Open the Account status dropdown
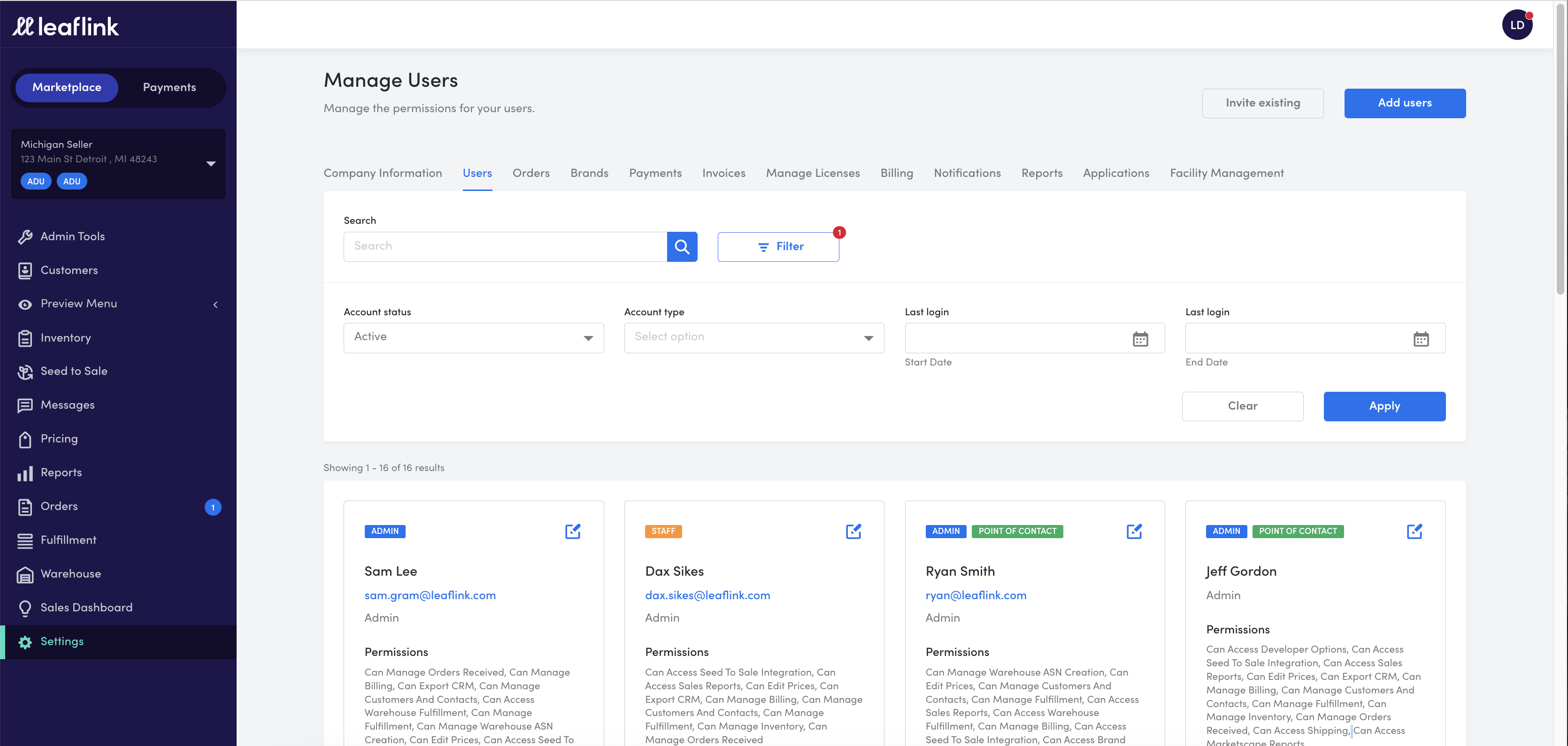Image resolution: width=1568 pixels, height=746 pixels. pyautogui.click(x=474, y=338)
